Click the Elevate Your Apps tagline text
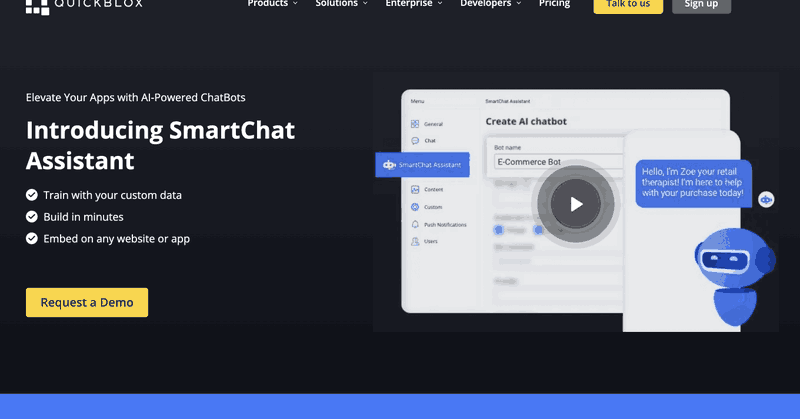The image size is (800, 419). coord(136,97)
